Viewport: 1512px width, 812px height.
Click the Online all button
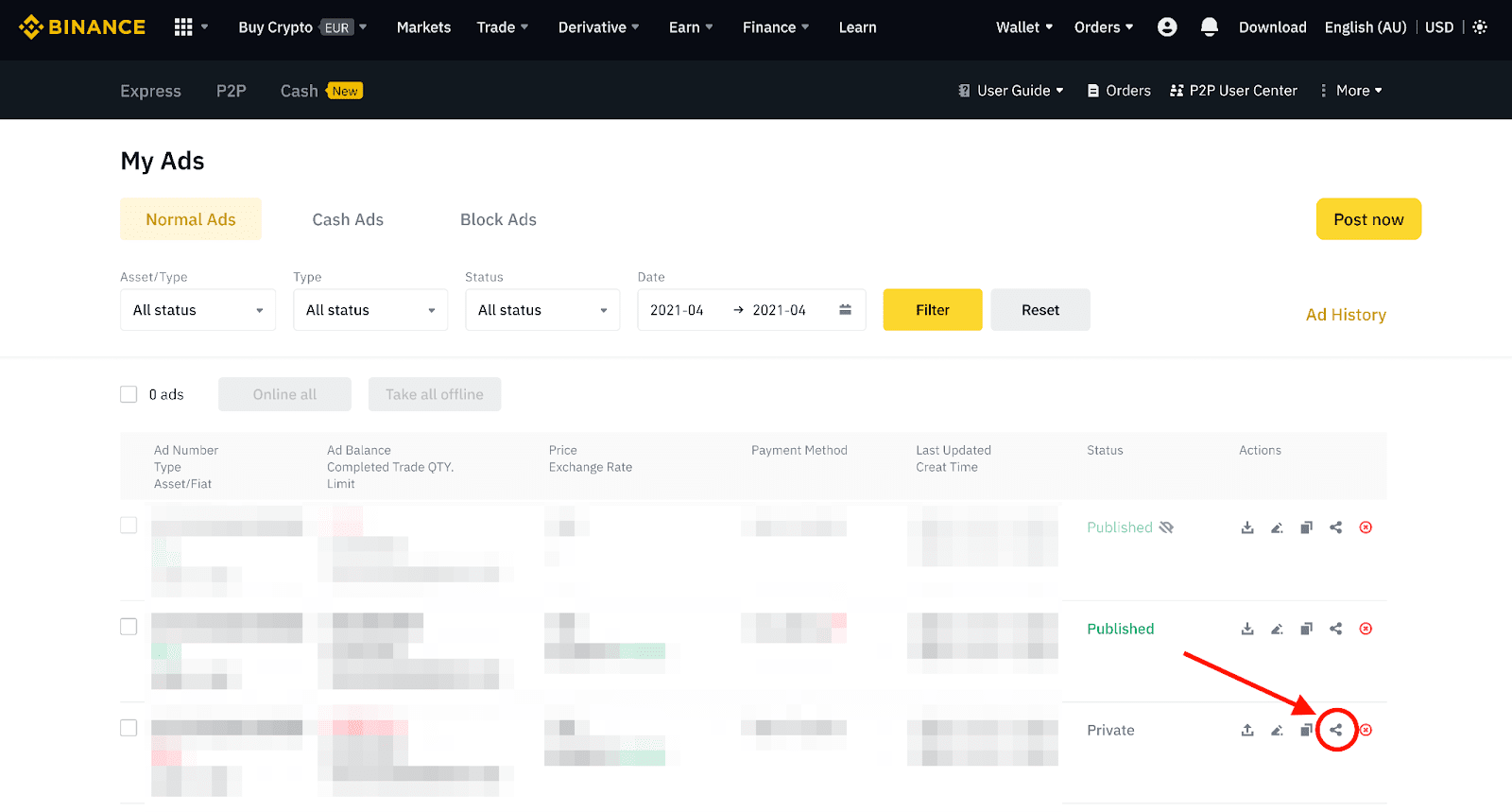point(284,394)
